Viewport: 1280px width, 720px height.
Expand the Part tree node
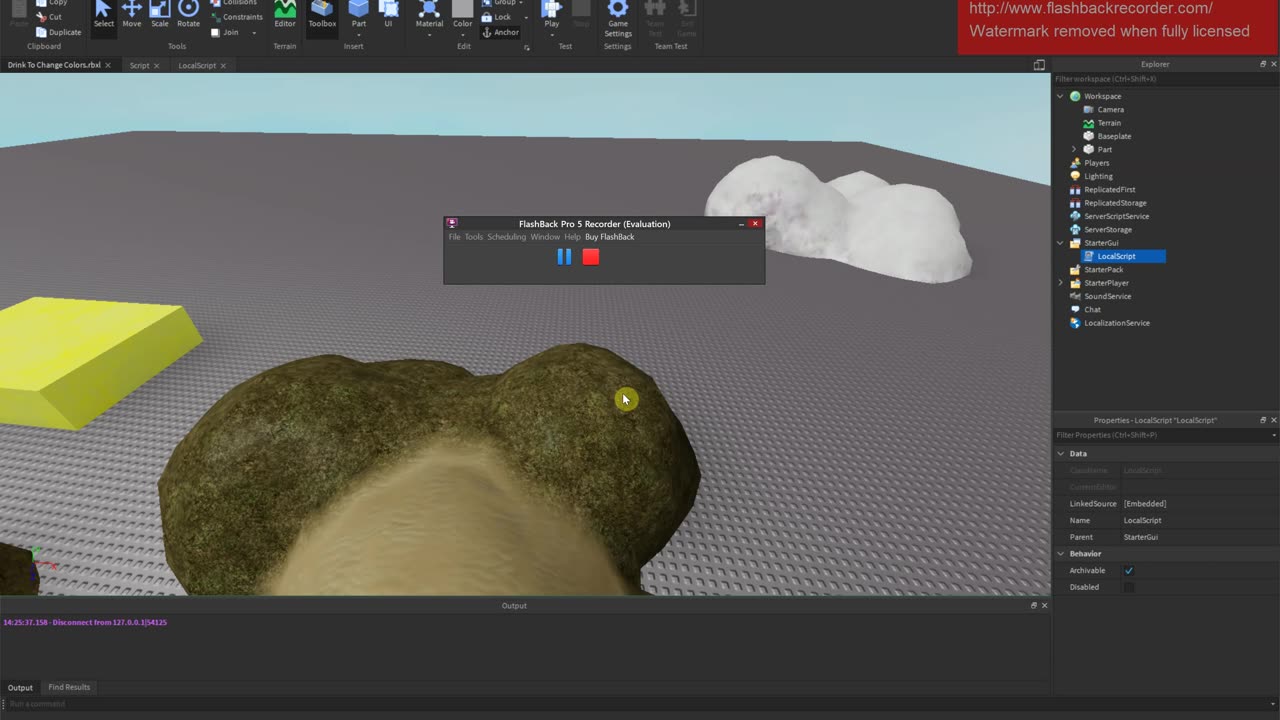[x=1074, y=150]
